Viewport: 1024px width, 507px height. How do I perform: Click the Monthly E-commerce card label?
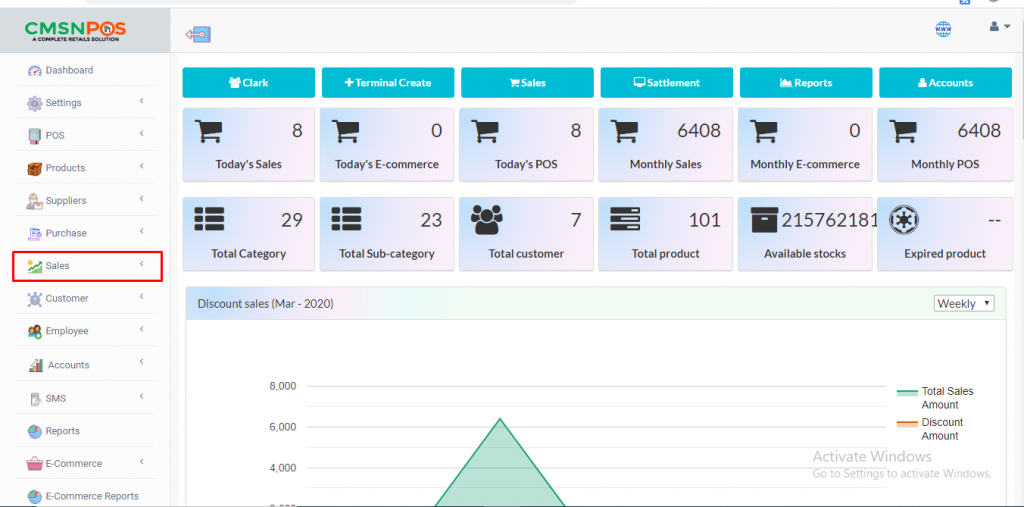805,165
